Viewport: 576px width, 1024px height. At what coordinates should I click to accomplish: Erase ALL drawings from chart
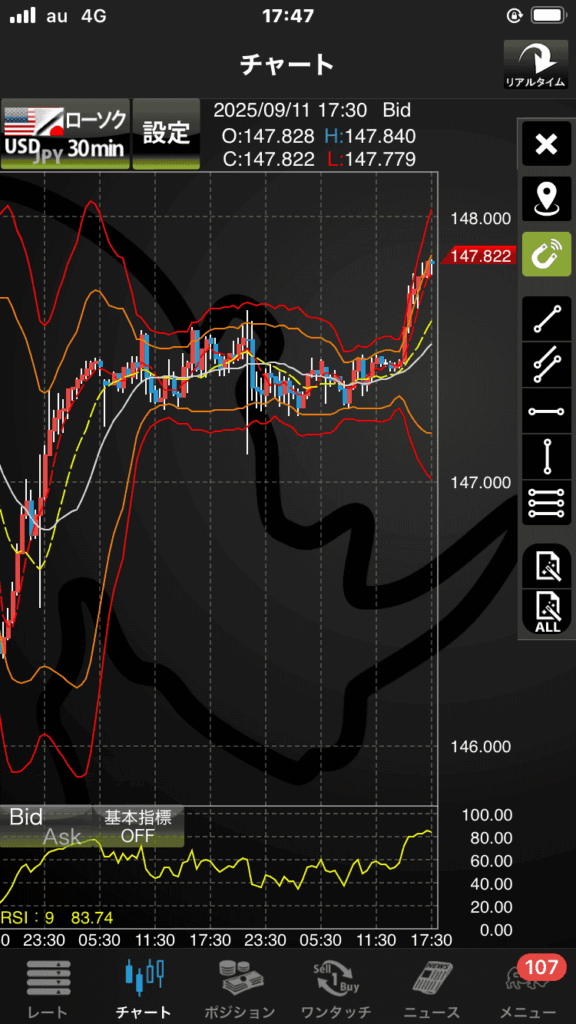(546, 612)
